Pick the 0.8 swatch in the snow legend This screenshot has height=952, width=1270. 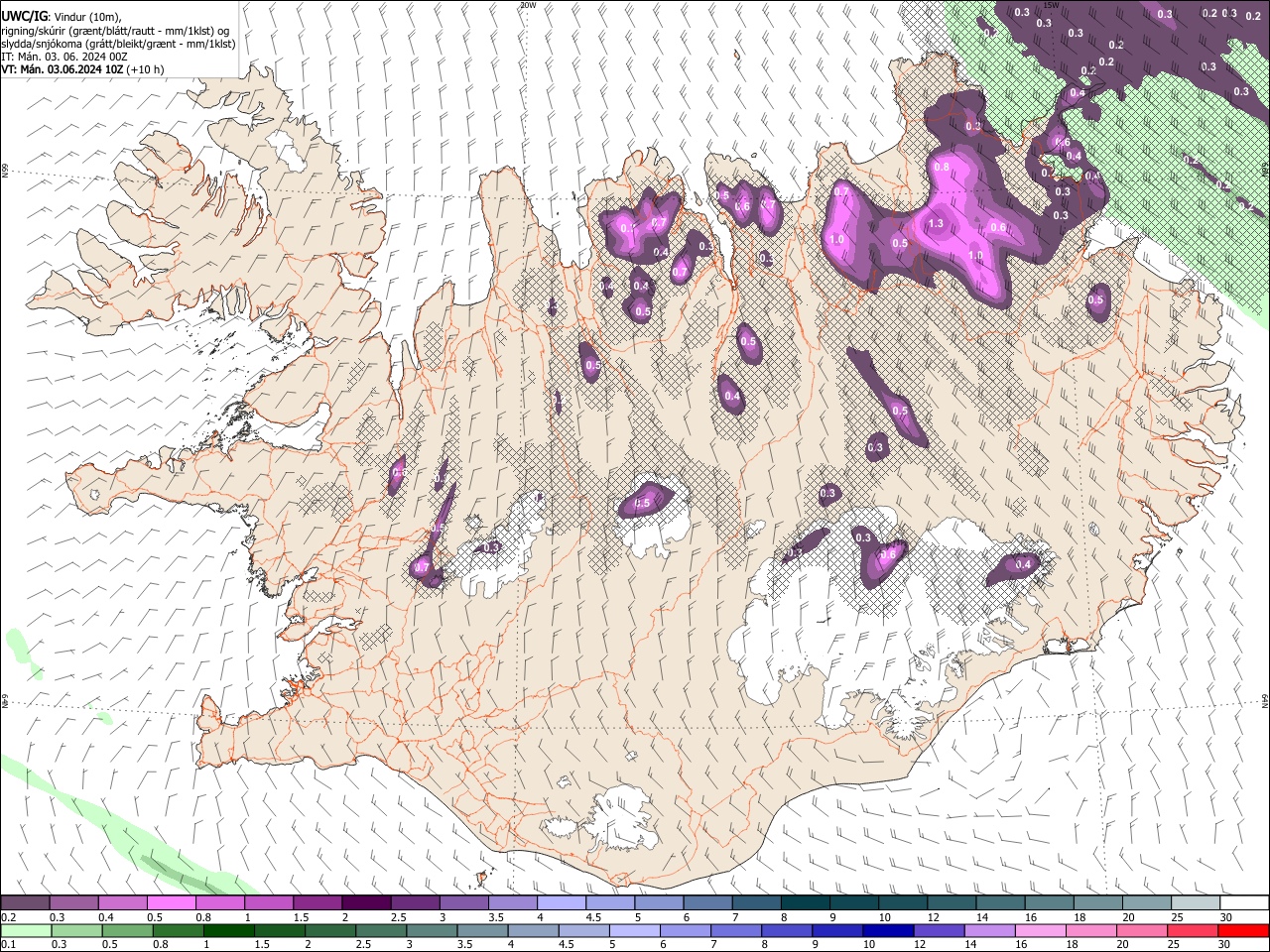point(219,902)
